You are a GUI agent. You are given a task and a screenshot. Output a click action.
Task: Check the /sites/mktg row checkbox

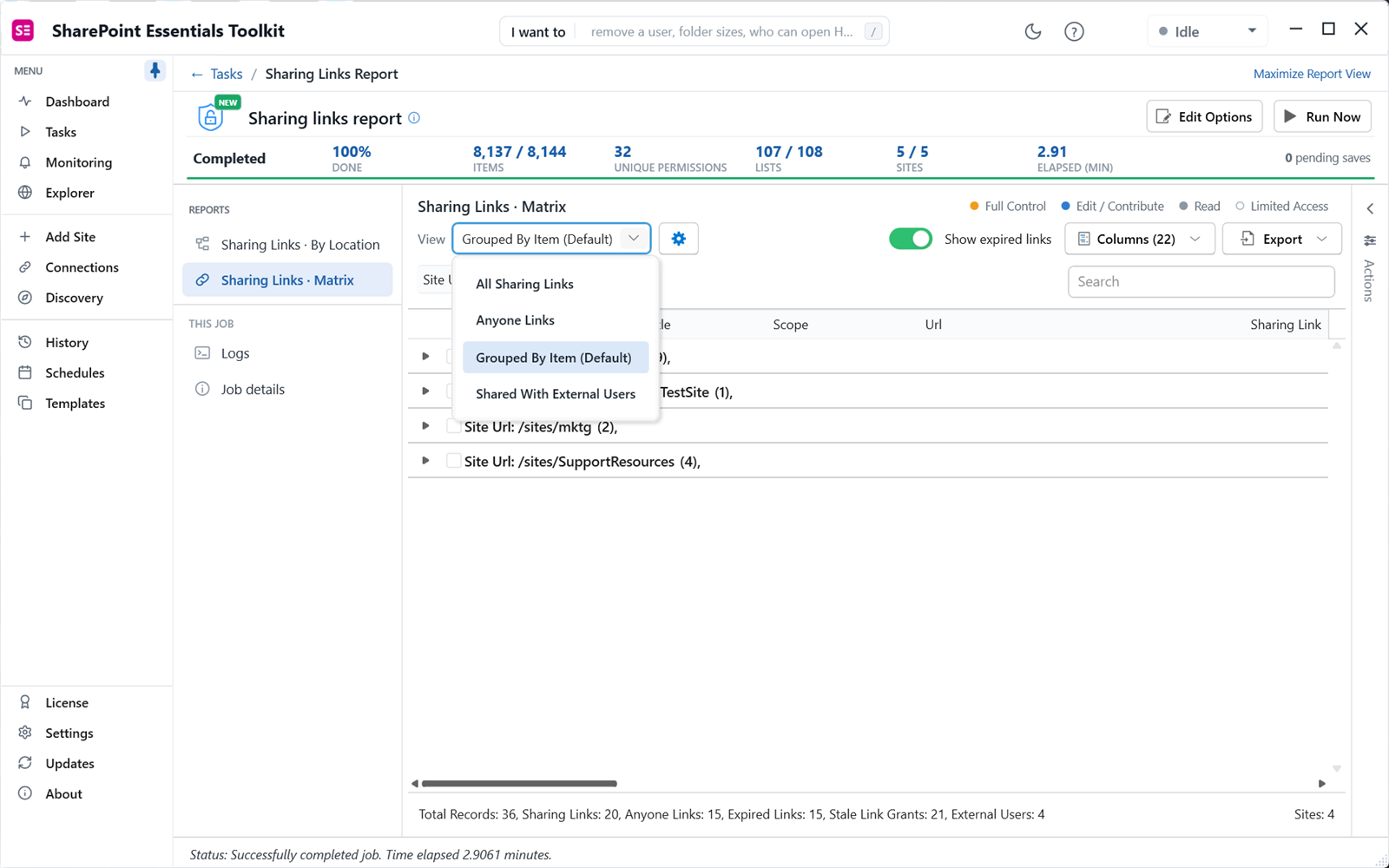click(x=453, y=426)
